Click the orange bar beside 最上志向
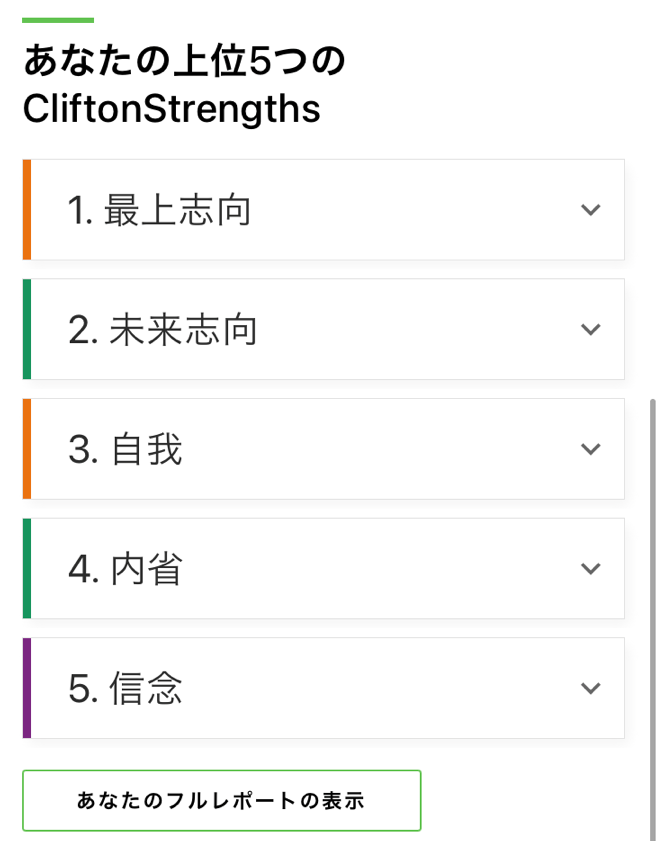Screen dimensions: 656x841 (27, 210)
